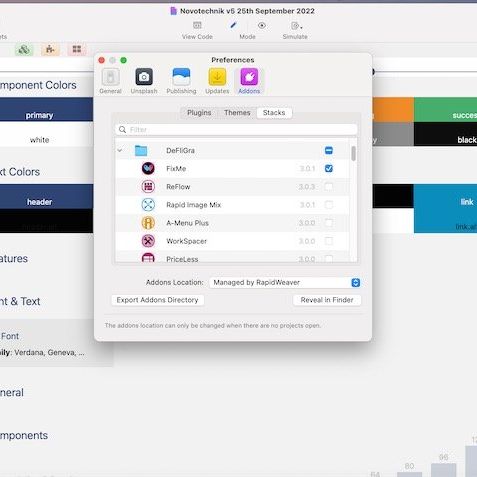Viewport: 477px width, 477px height.
Task: Switch to the Plugins tab
Action: click(x=199, y=113)
